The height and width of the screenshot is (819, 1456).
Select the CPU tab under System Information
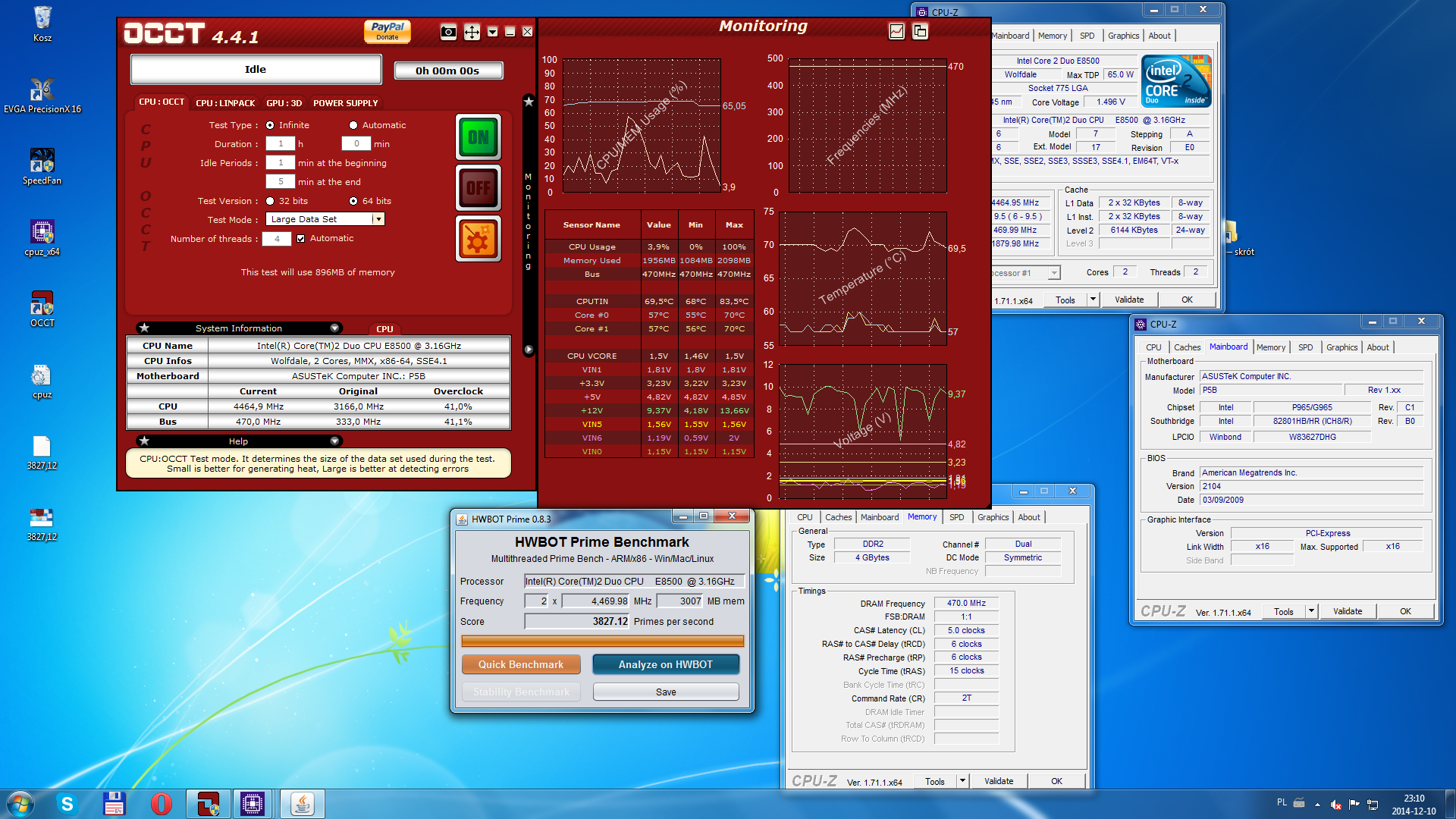pos(384,329)
